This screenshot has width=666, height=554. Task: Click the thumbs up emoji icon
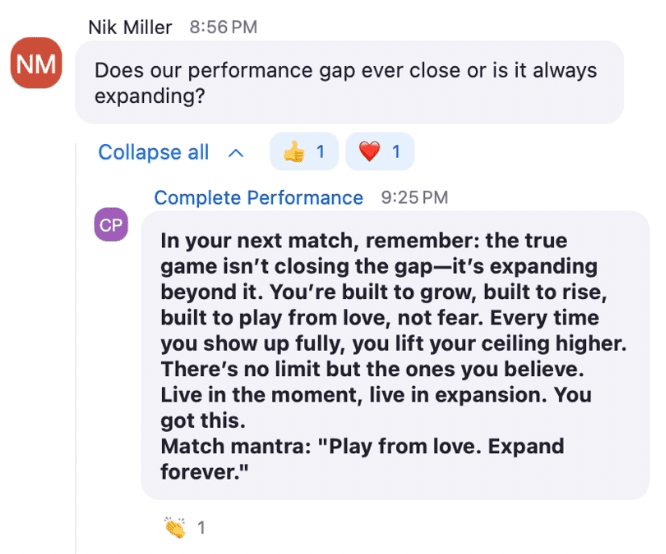[294, 152]
